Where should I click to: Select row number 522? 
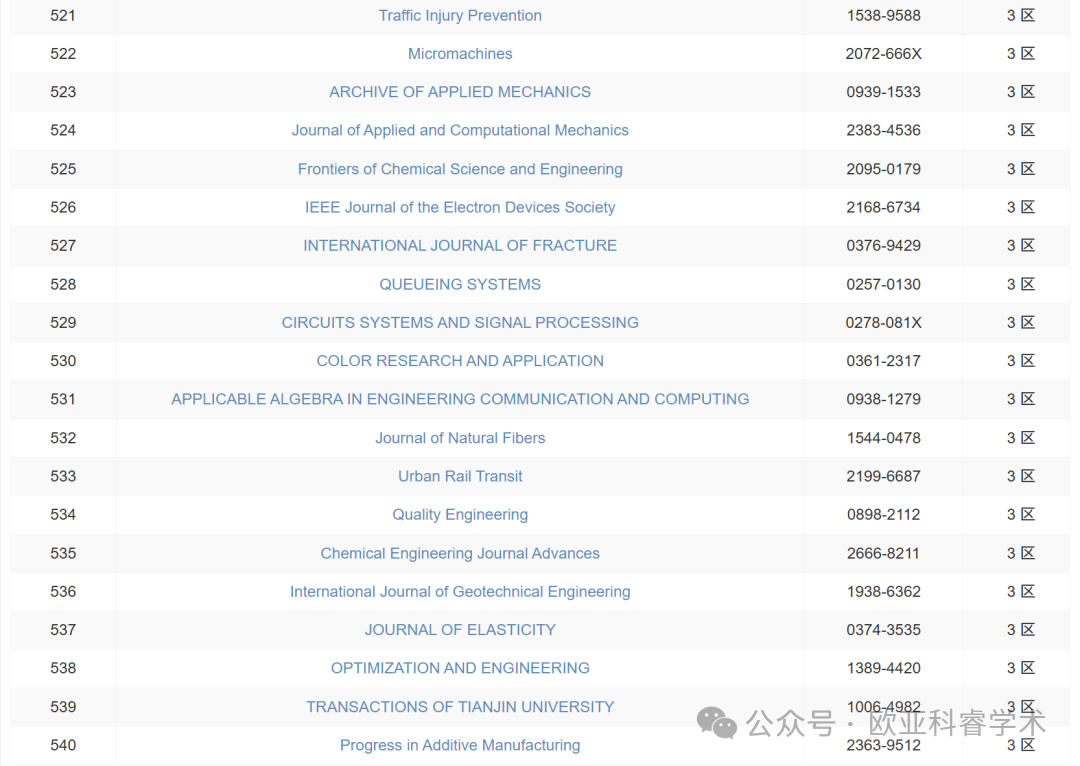63,54
